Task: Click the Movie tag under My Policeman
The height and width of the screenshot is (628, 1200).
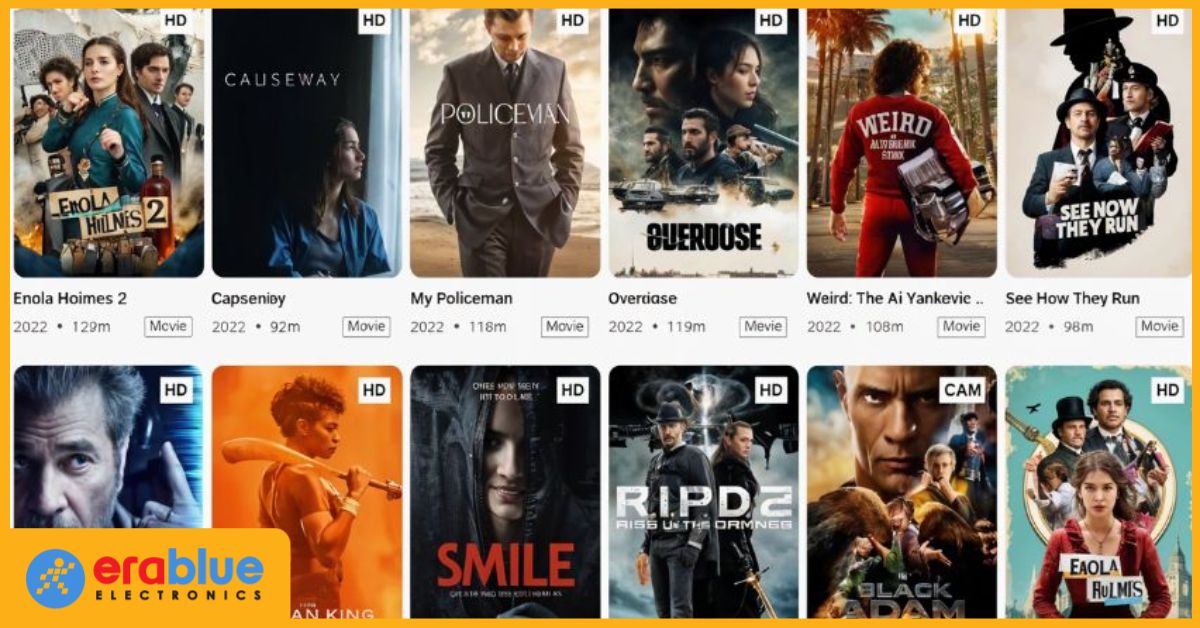Action: coord(565,326)
